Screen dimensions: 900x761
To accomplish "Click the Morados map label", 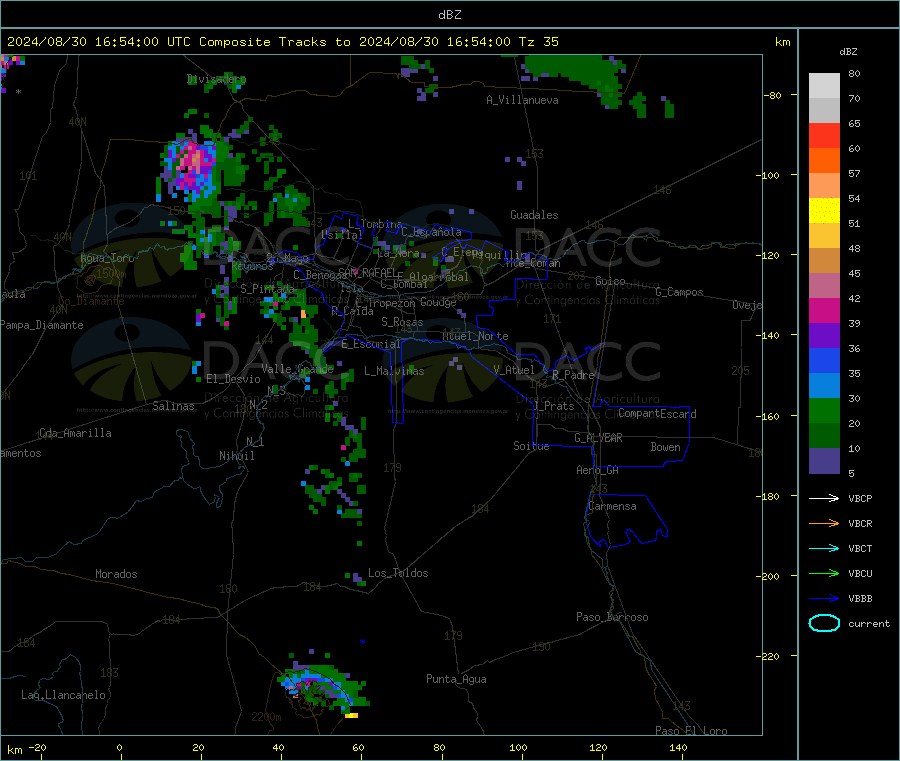I will (x=116, y=574).
